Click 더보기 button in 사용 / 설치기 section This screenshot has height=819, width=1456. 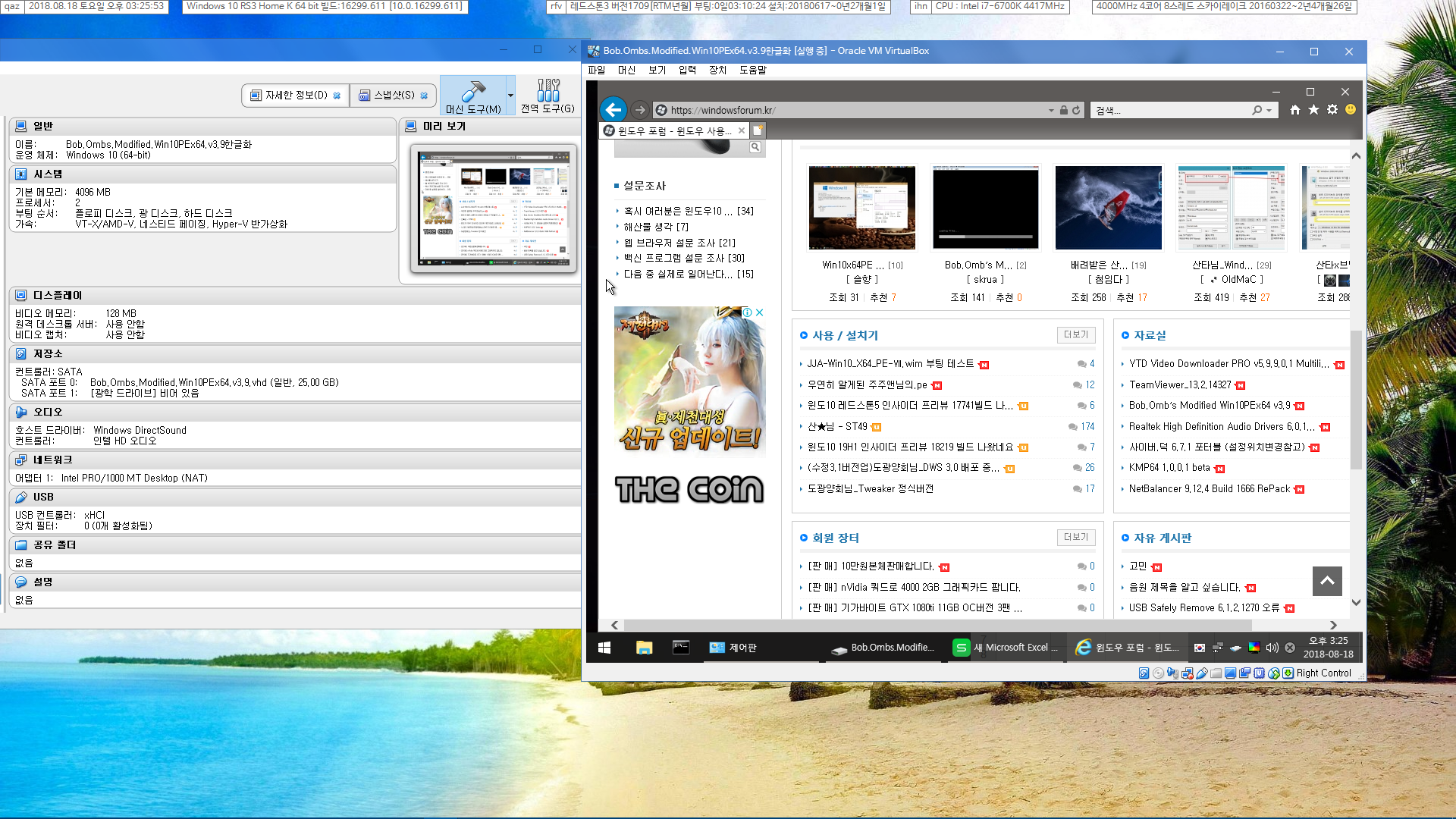1075,334
